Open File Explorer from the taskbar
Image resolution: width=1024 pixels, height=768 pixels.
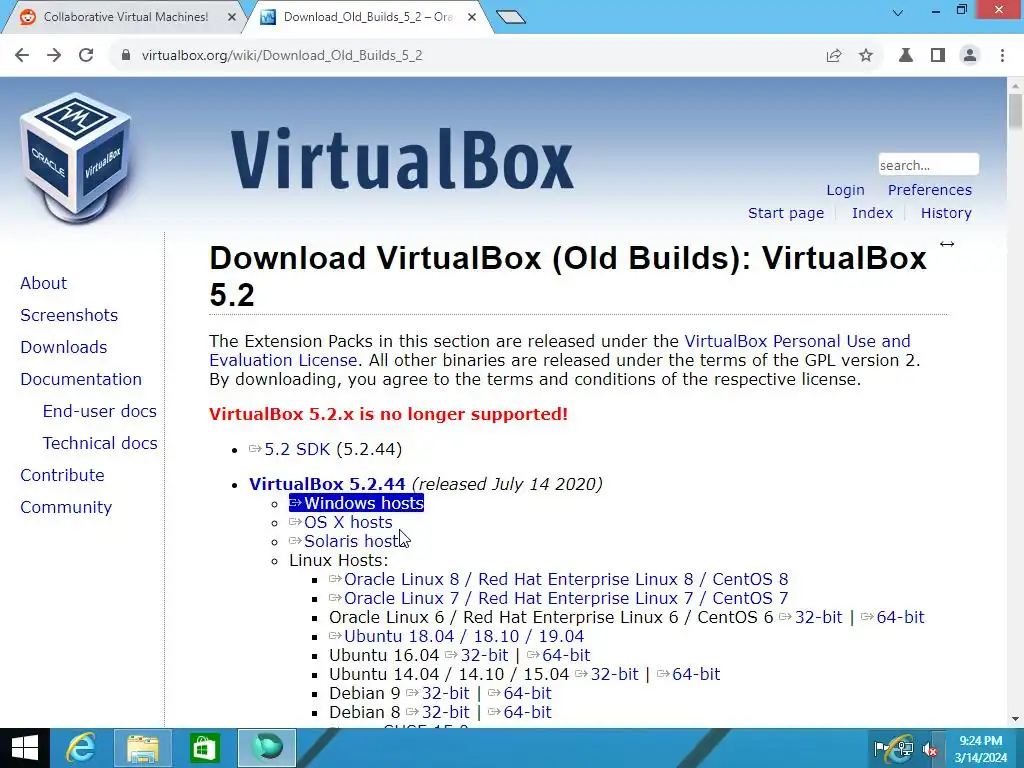[x=142, y=748]
